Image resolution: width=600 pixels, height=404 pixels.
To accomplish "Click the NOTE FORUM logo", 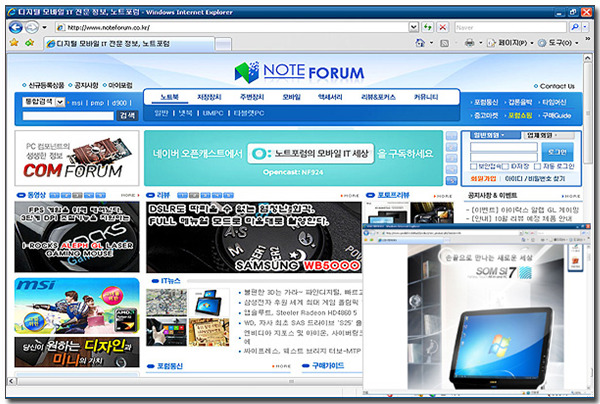I will [x=299, y=72].
